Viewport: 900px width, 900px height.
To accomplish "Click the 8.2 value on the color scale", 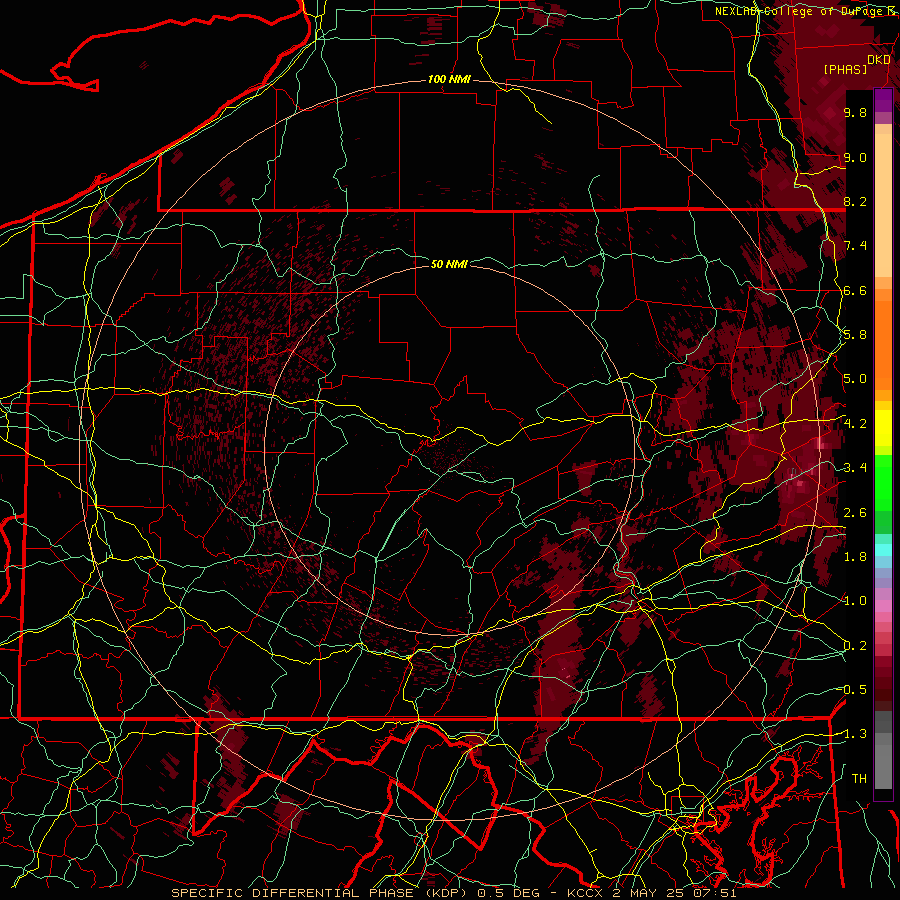I will 855,201.
